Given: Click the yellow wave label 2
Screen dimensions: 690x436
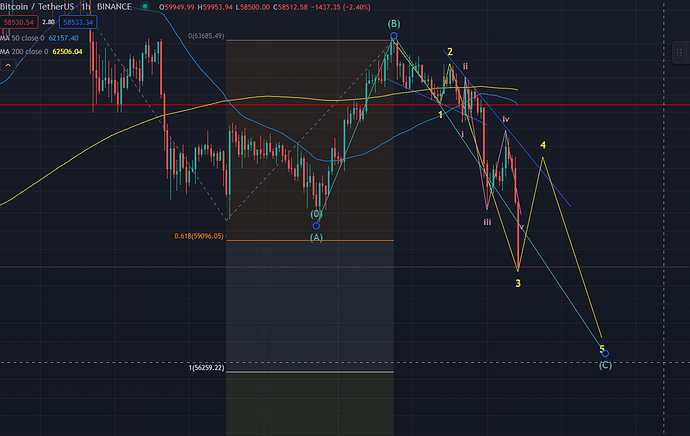Looking at the screenshot, I should 450,51.
